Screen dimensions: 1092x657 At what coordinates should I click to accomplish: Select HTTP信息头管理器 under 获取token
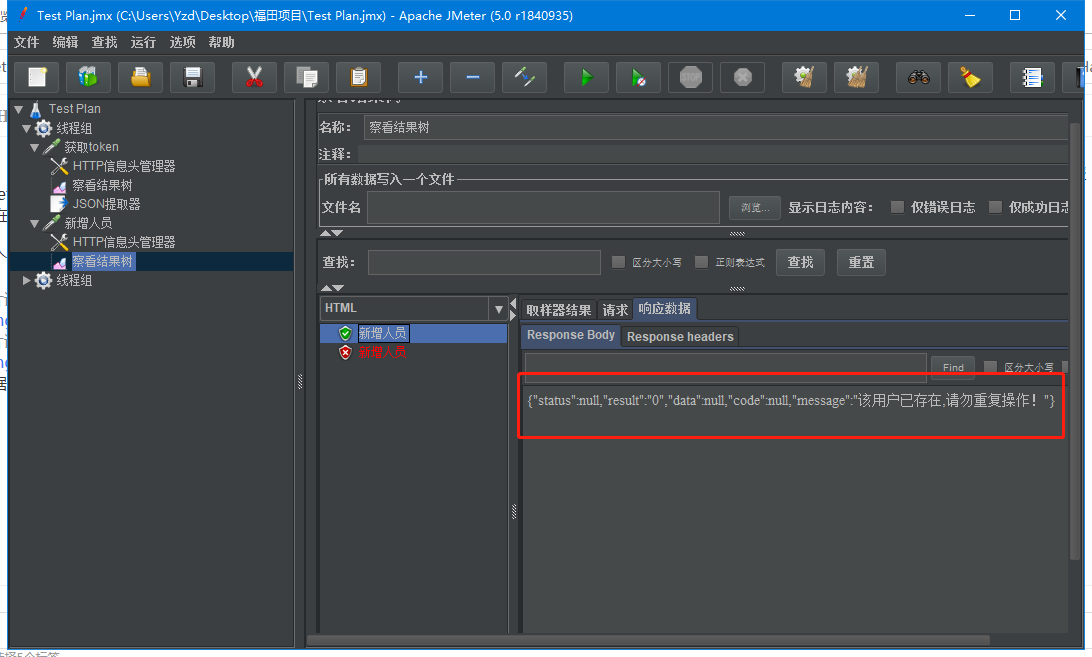click(x=123, y=166)
